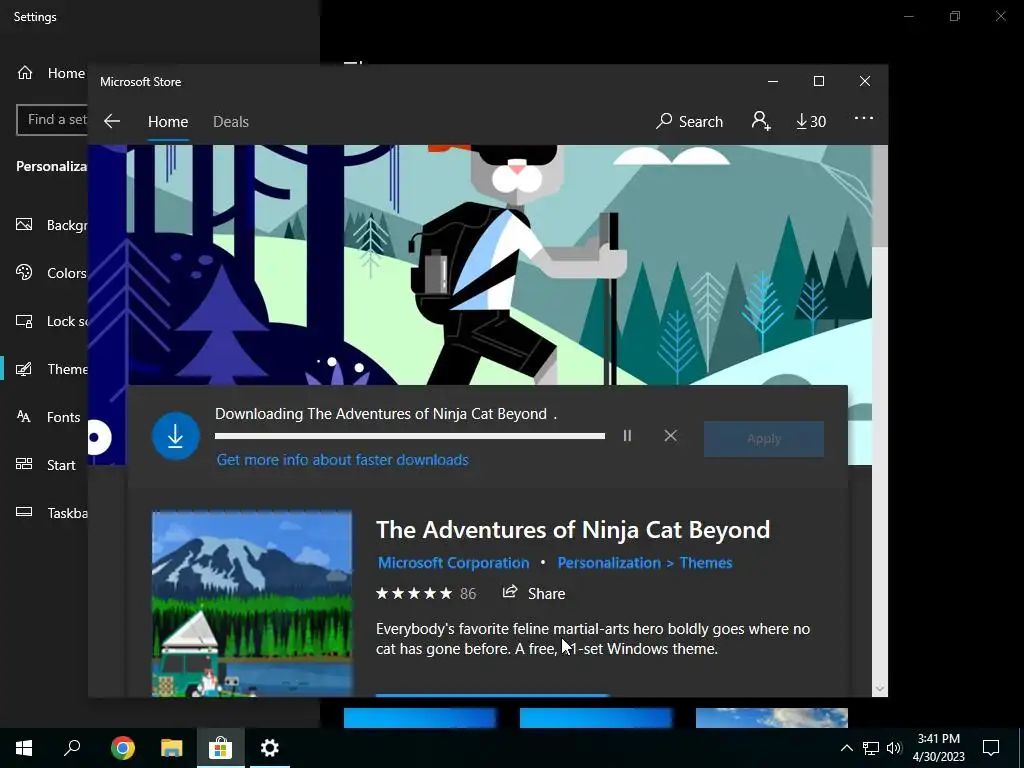The image size is (1024, 768).
Task: Maximize the Microsoft Store window
Action: click(819, 81)
